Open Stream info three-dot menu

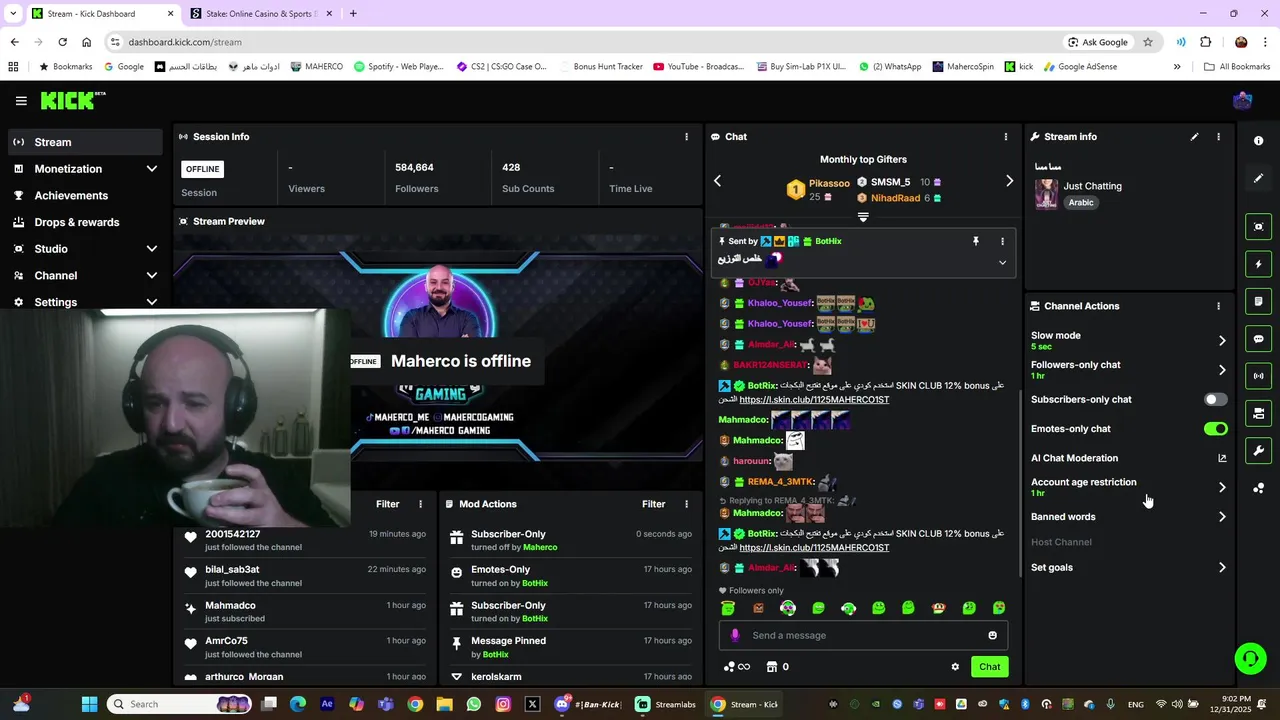click(x=1218, y=137)
